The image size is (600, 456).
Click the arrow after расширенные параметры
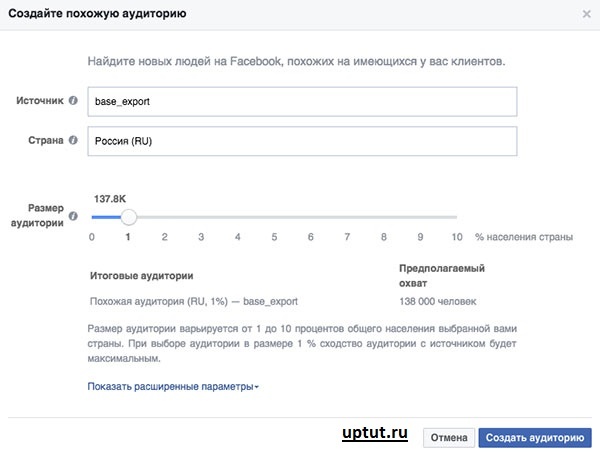pos(257,387)
